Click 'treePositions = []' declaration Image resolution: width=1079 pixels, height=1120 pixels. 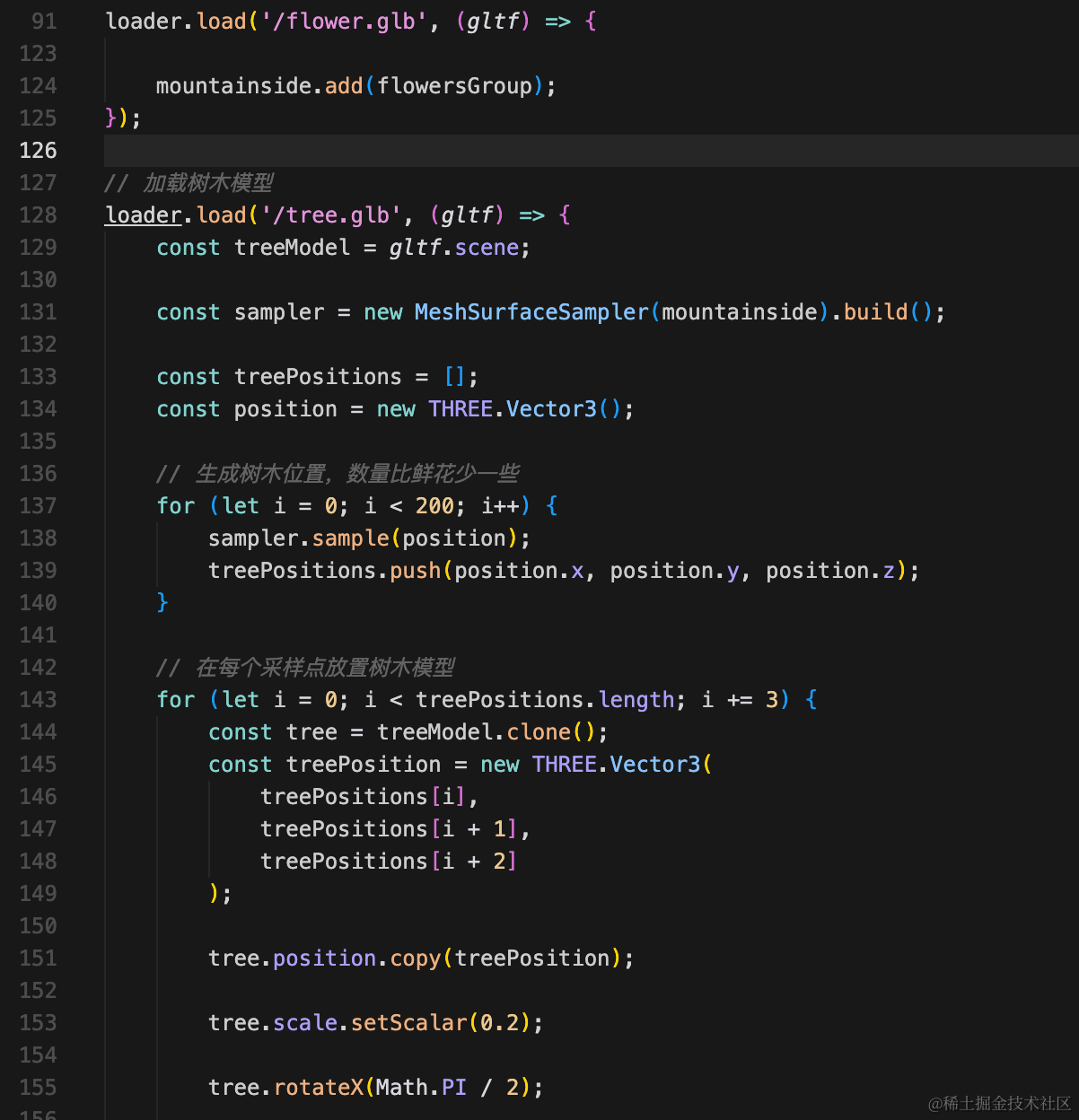pyautogui.click(x=350, y=377)
